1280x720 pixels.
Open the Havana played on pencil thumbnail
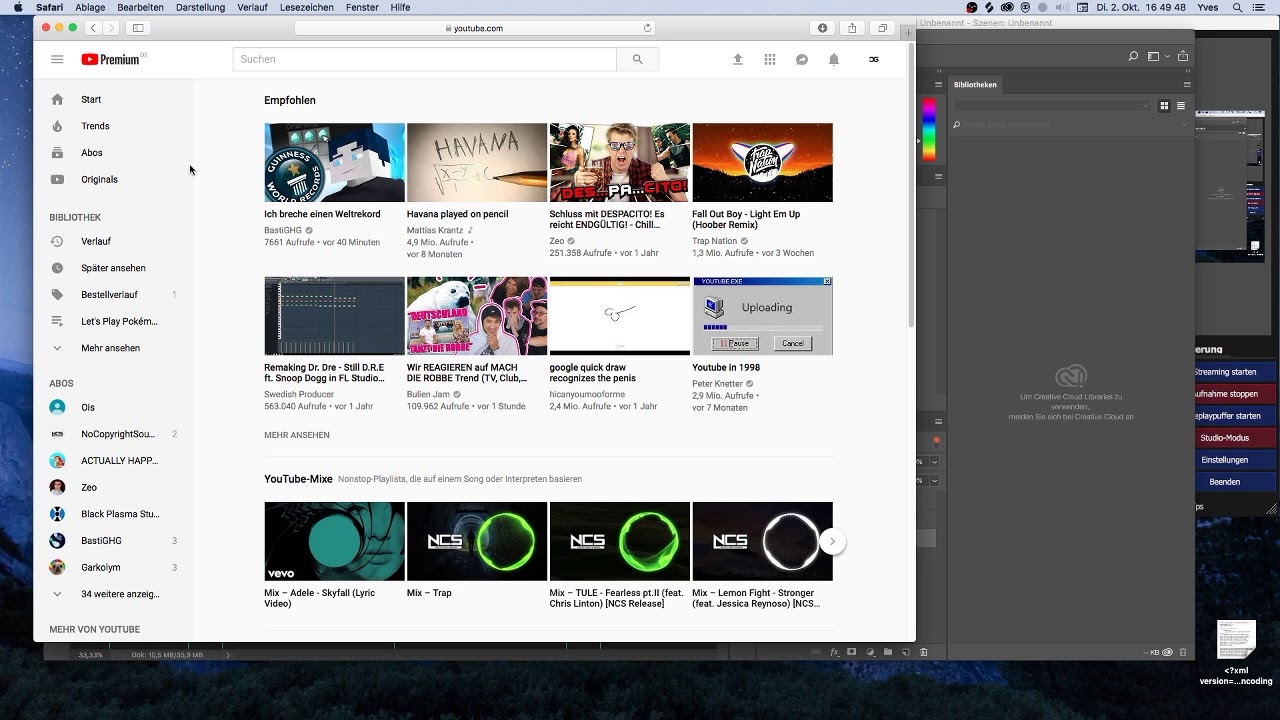tap(477, 162)
